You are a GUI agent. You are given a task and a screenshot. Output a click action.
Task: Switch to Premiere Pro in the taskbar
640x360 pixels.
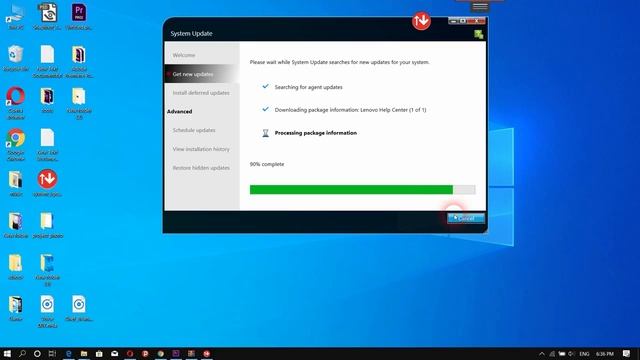(x=176, y=353)
